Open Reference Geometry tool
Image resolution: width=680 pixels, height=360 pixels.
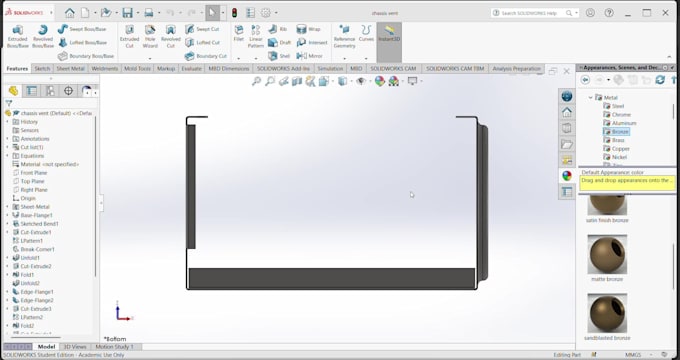click(344, 36)
